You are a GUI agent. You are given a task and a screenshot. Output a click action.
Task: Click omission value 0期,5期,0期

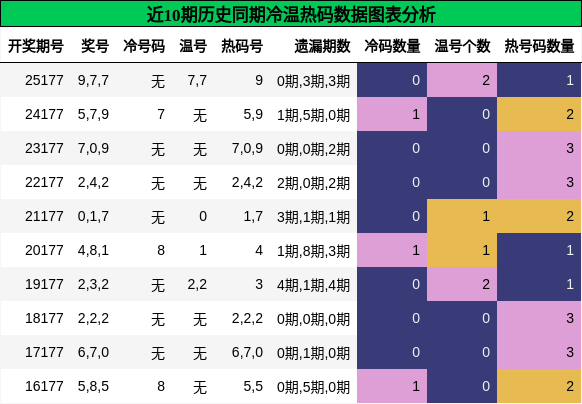[x=313, y=387]
